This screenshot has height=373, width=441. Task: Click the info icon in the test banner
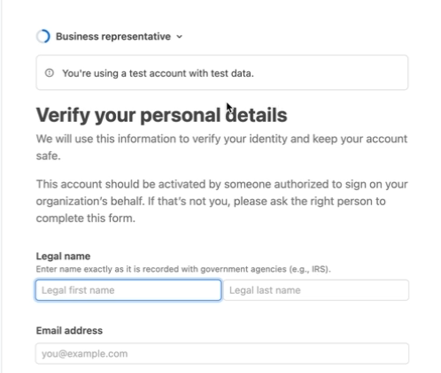point(49,73)
